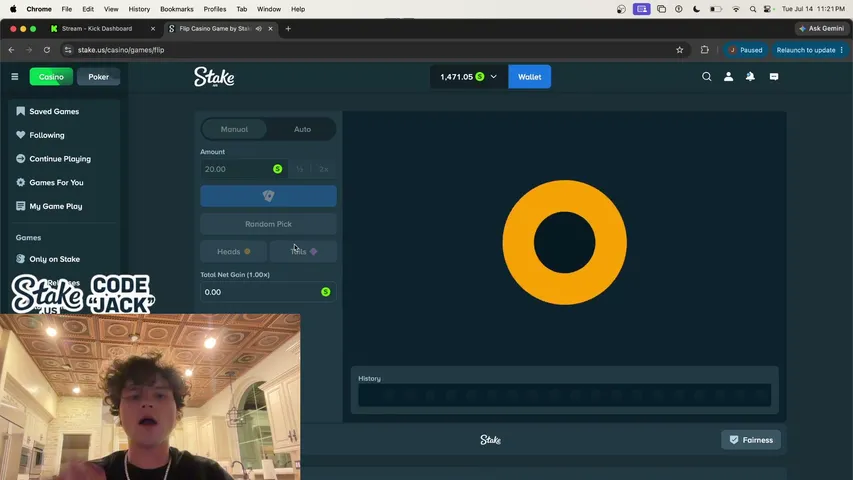Select Heads as the coin side
853x480 pixels.
[x=233, y=251]
